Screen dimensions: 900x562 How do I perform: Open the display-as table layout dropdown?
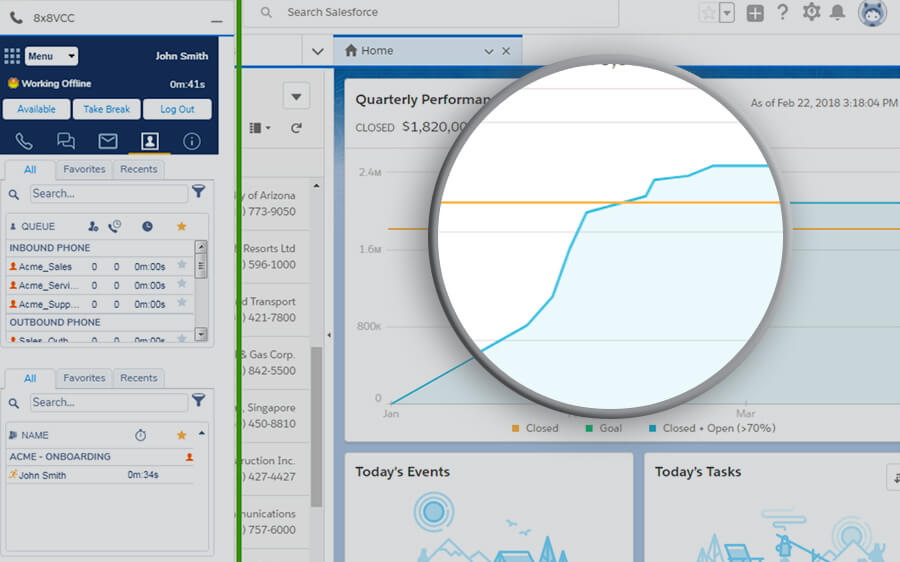tap(260, 128)
